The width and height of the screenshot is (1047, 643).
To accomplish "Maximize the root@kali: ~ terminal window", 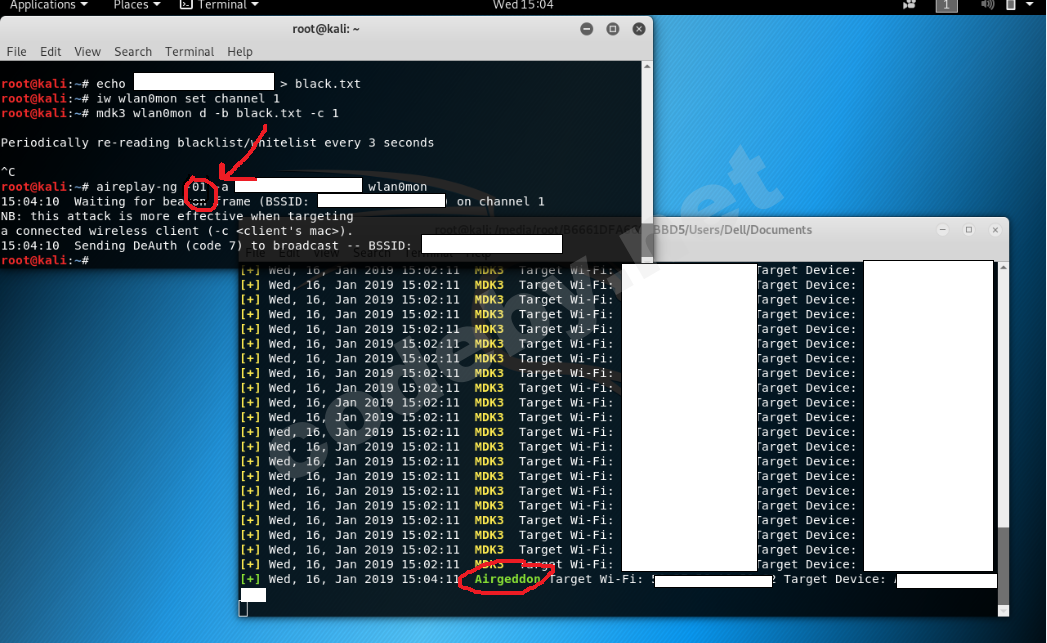I will (613, 29).
